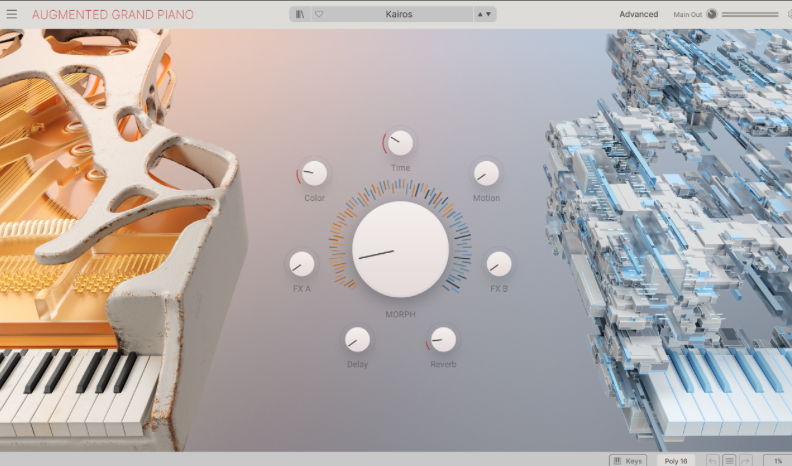Image resolution: width=792 pixels, height=466 pixels.
Task: Click the Reverb macro knob
Action: [x=443, y=340]
